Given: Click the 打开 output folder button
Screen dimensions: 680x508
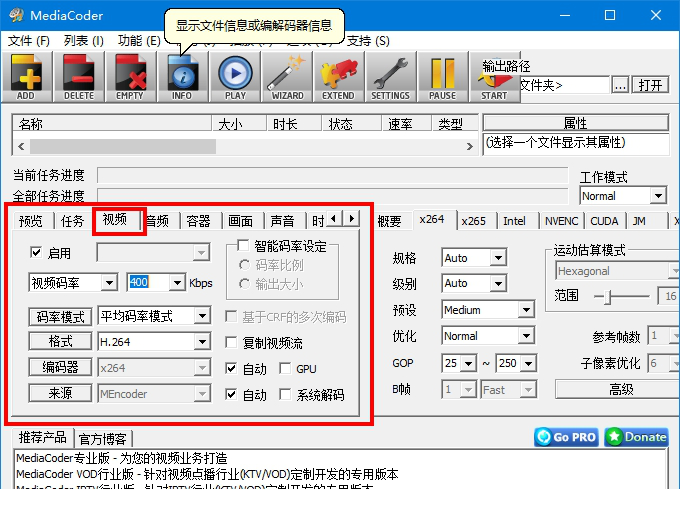Looking at the screenshot, I should click(650, 85).
